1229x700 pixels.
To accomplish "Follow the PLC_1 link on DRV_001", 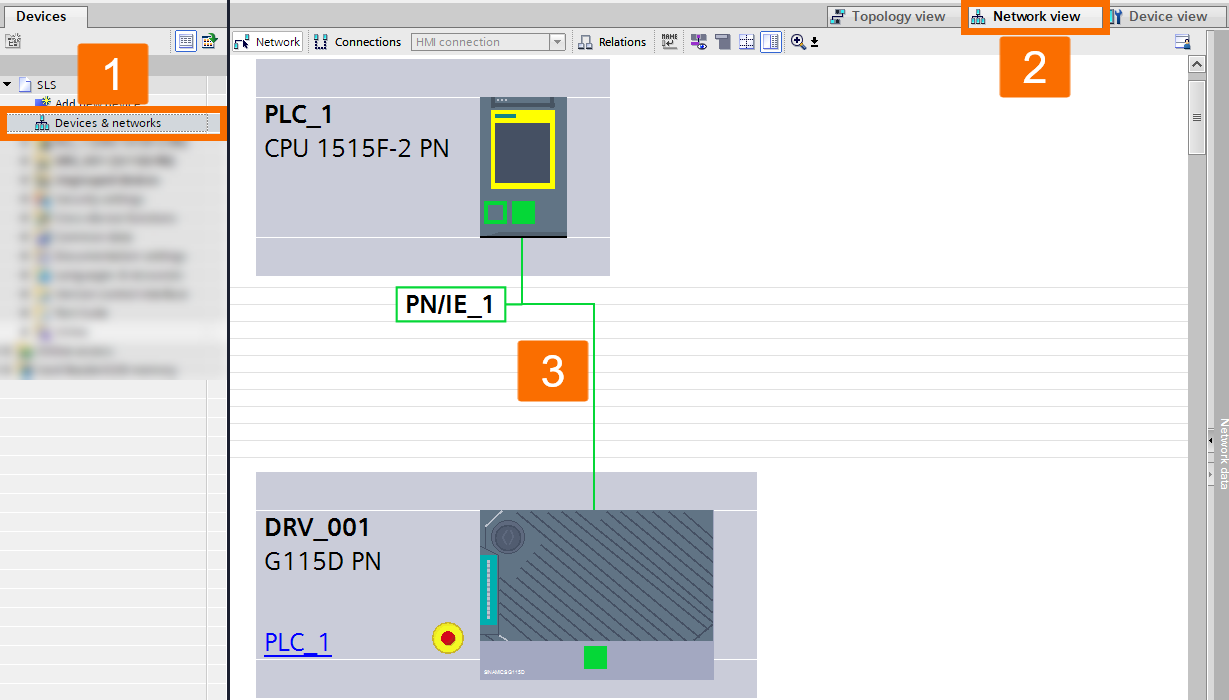I will point(297,642).
